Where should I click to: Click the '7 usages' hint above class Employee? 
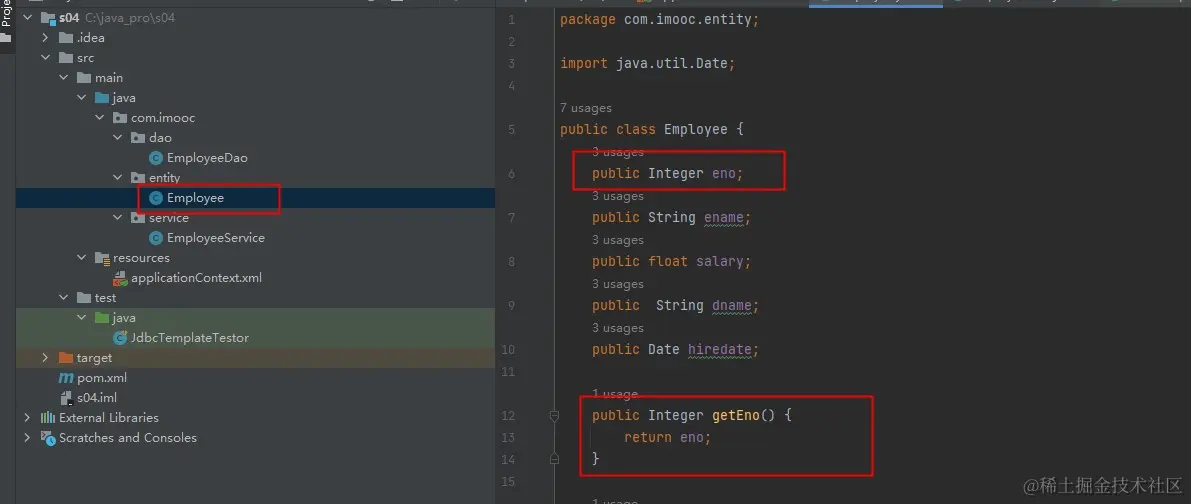(x=586, y=108)
